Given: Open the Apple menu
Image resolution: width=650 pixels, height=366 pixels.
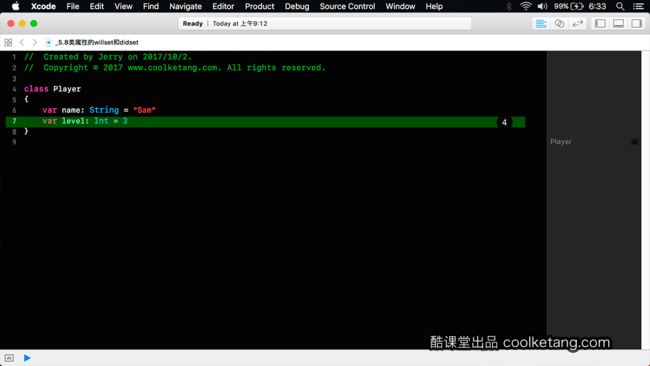Looking at the screenshot, I should pyautogui.click(x=15, y=6).
